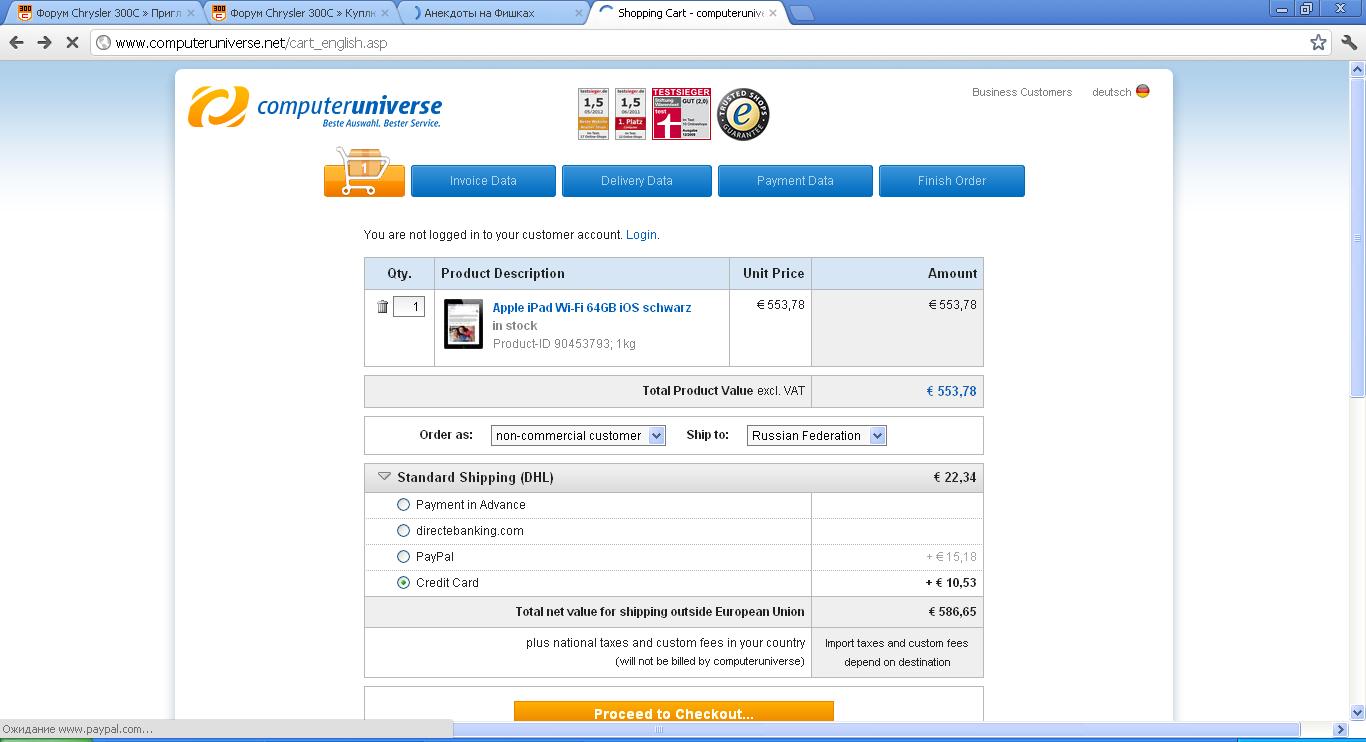This screenshot has height=742, width=1366.
Task: Open the Ship to country dropdown
Action: (x=816, y=435)
